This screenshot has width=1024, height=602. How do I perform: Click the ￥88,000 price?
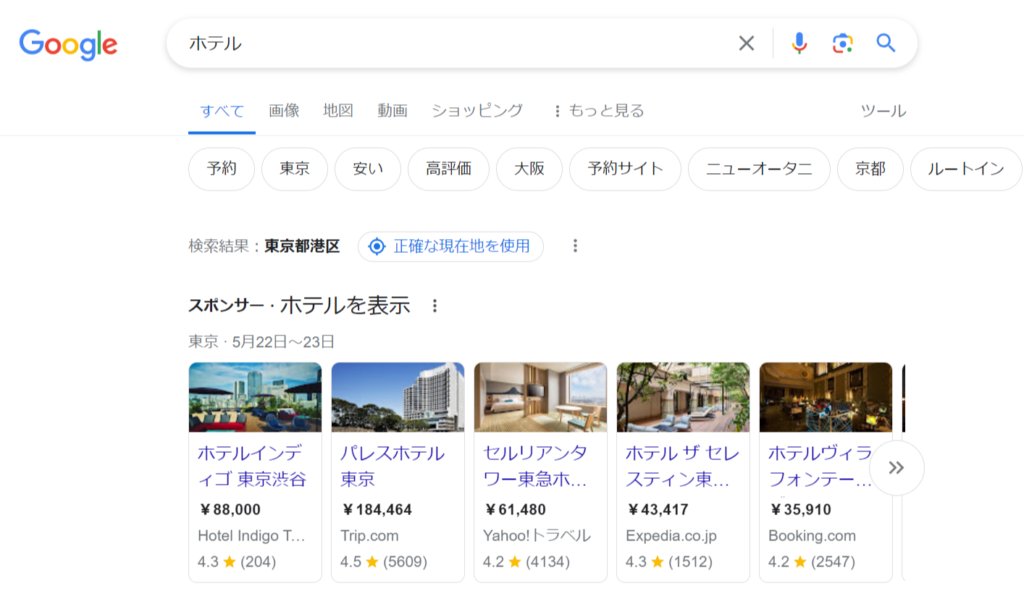click(x=230, y=509)
